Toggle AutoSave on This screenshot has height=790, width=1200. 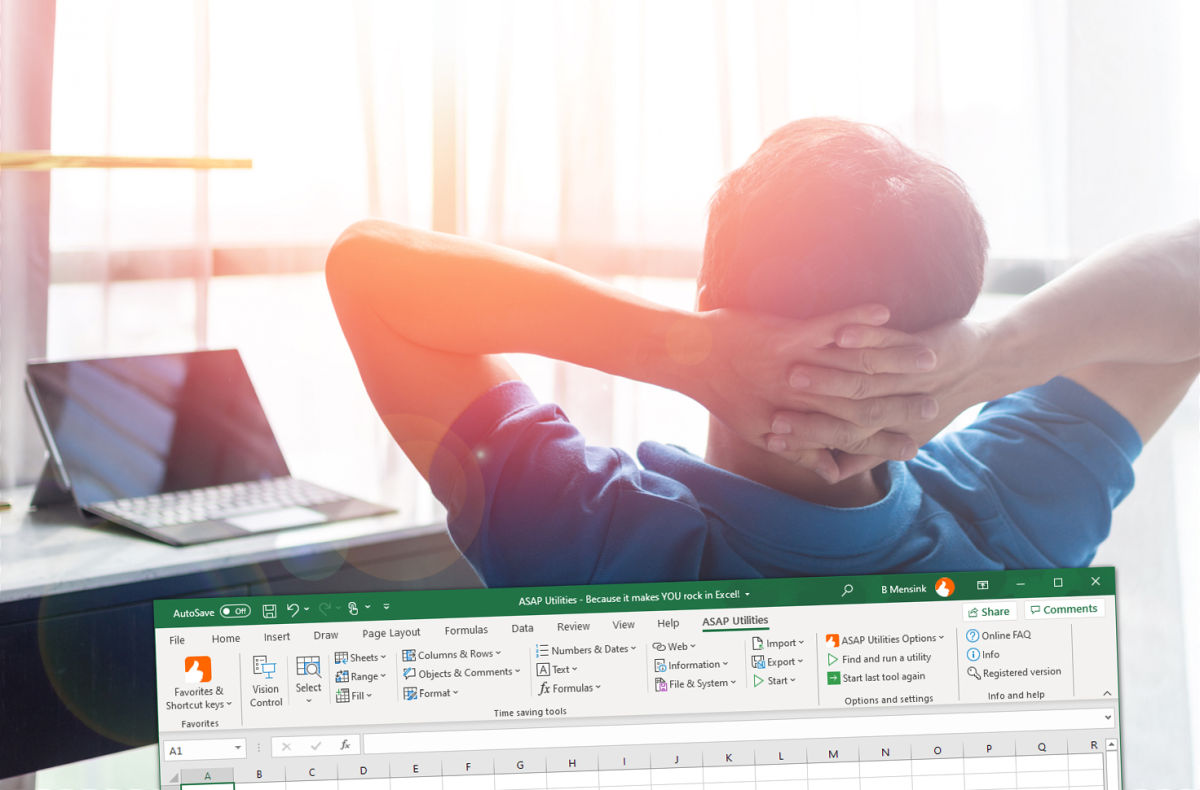[x=234, y=611]
